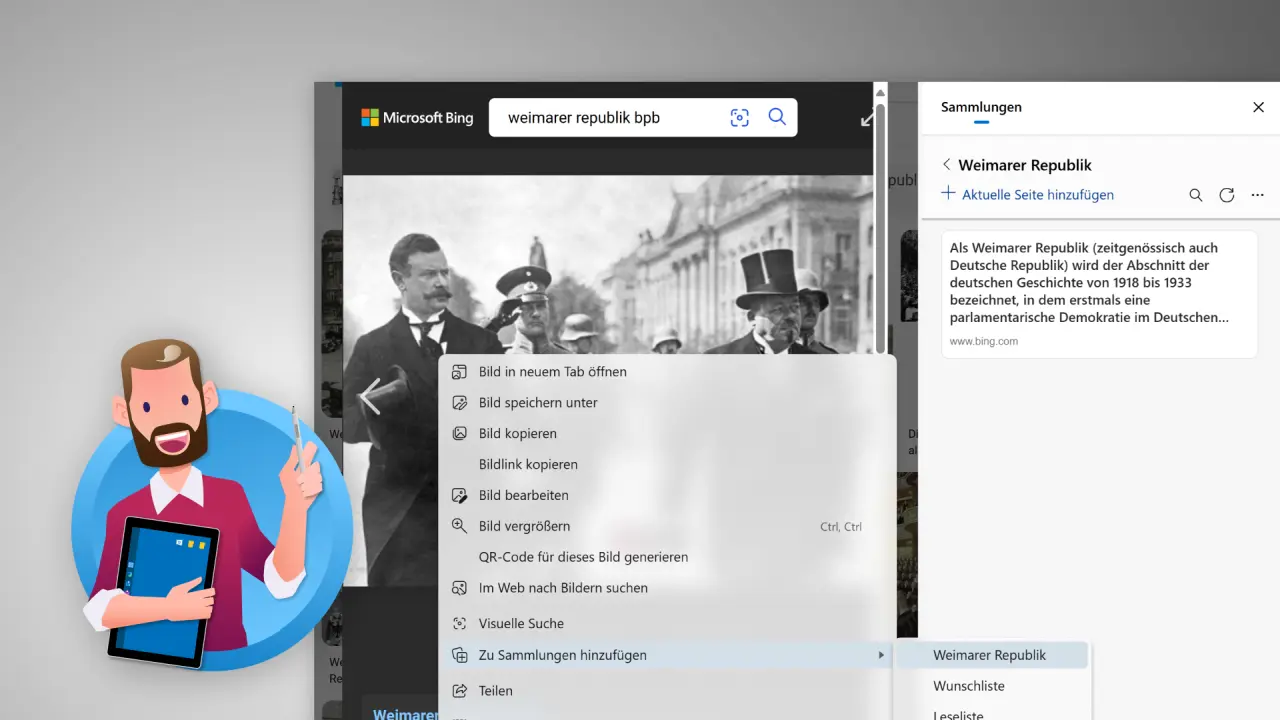This screenshot has height=720, width=1280.
Task: Select Bild in neuem Tab öffnen
Action: click(553, 371)
